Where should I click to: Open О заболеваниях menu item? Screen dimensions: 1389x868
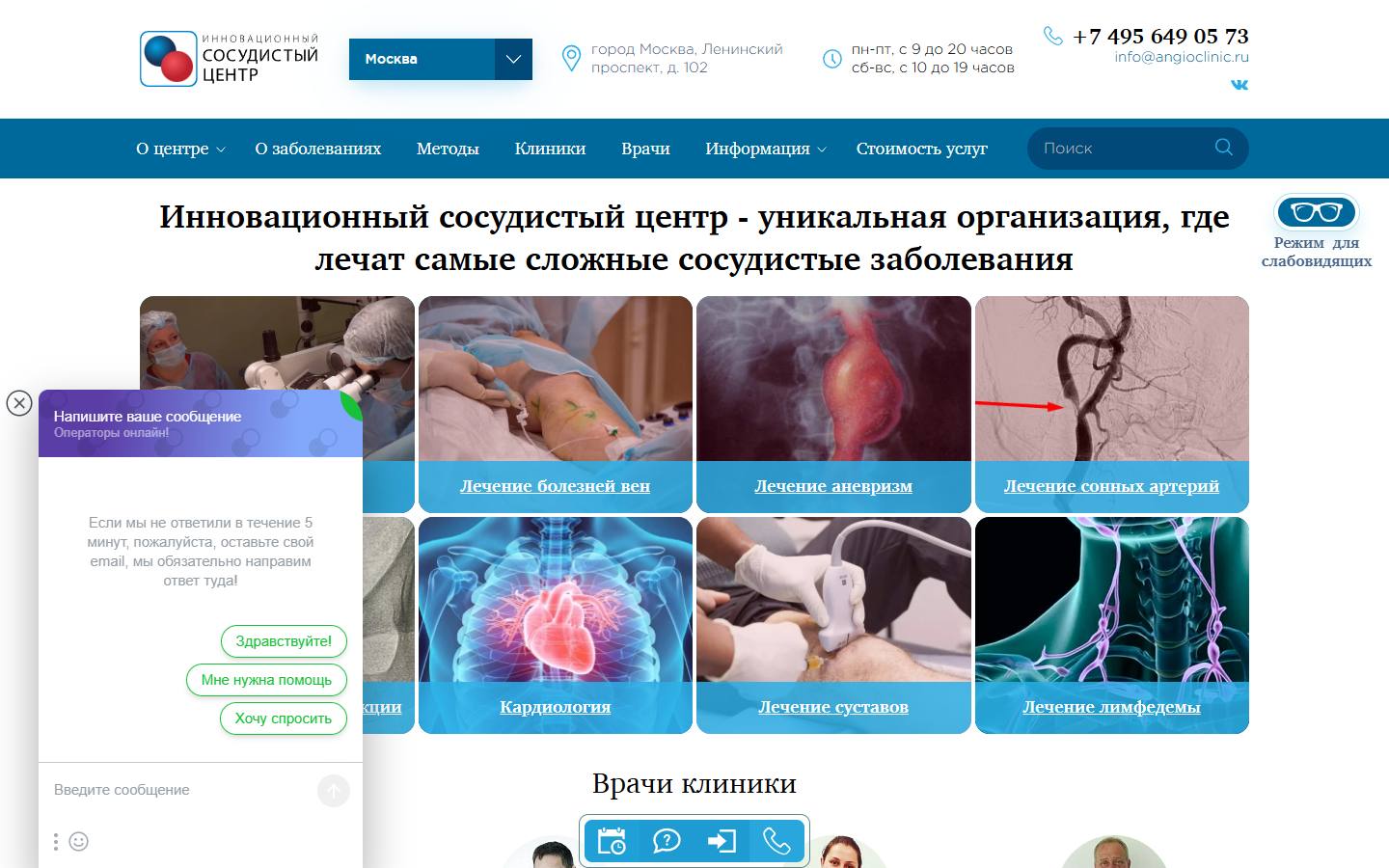tap(318, 149)
